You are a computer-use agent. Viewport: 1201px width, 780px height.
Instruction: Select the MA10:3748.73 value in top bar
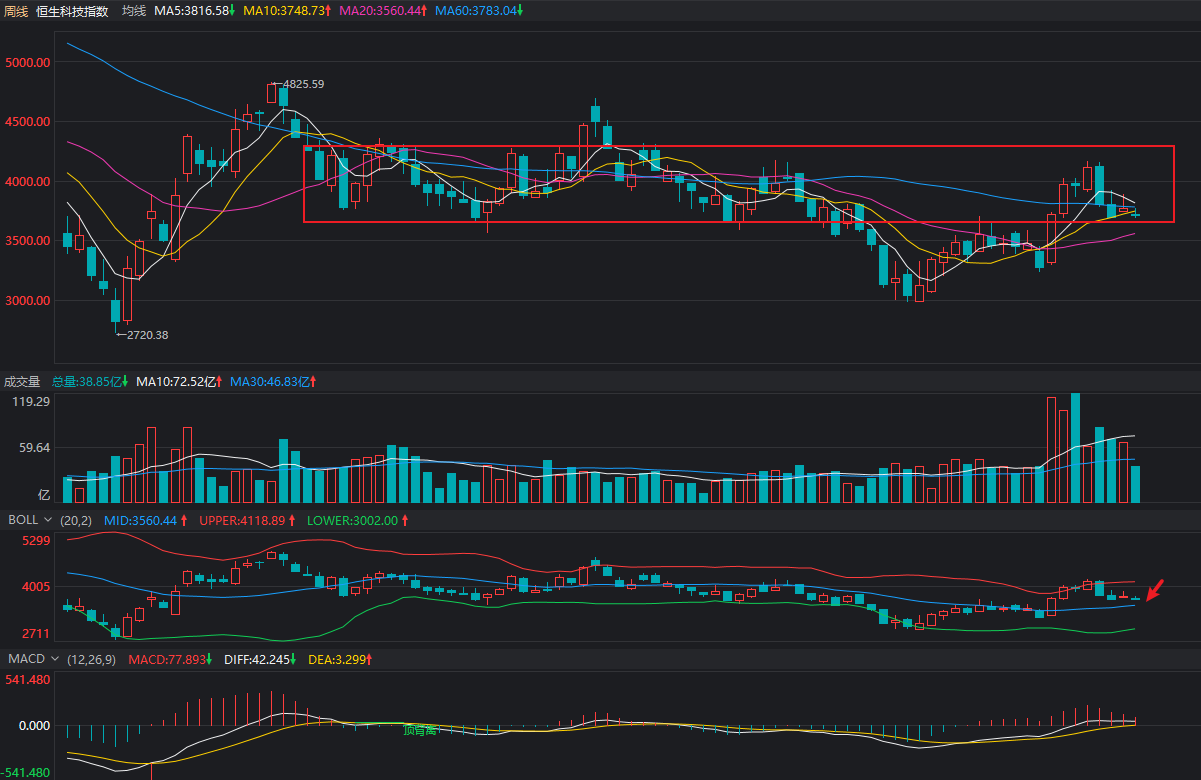(x=288, y=11)
